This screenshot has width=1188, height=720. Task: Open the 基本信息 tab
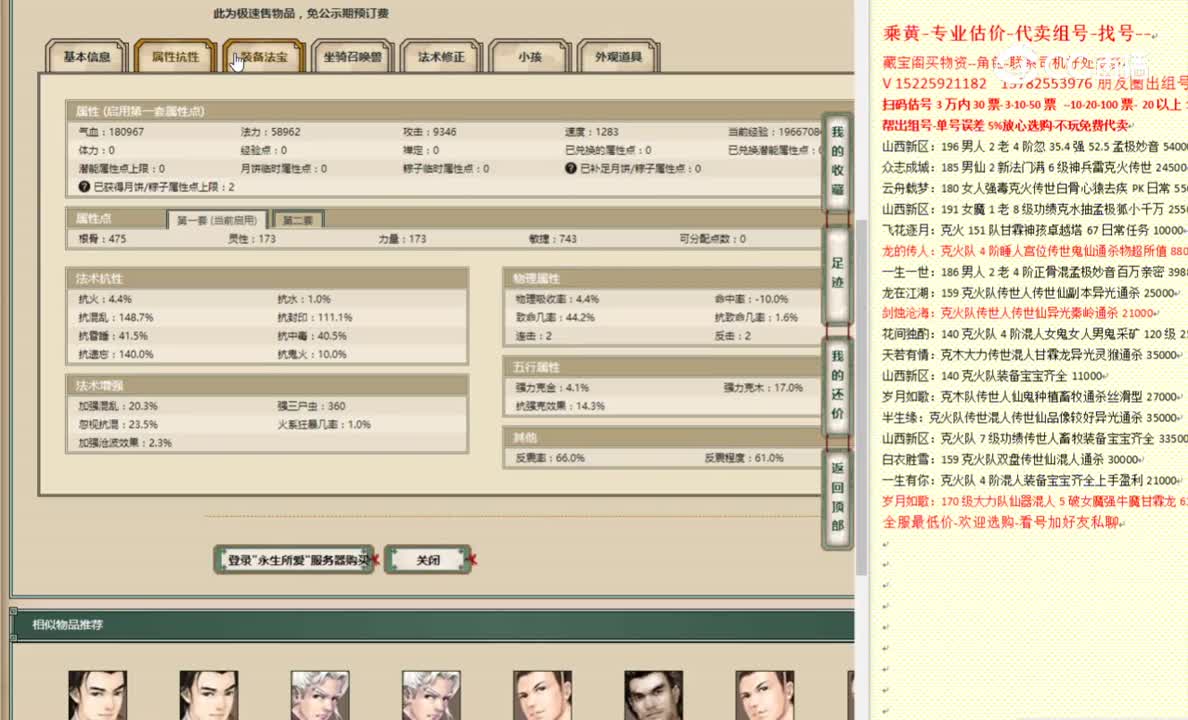pos(86,57)
